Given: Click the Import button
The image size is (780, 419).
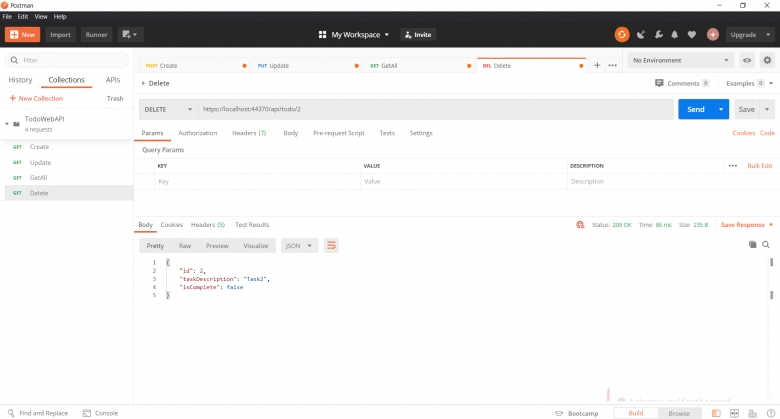Looking at the screenshot, I should point(60,34).
